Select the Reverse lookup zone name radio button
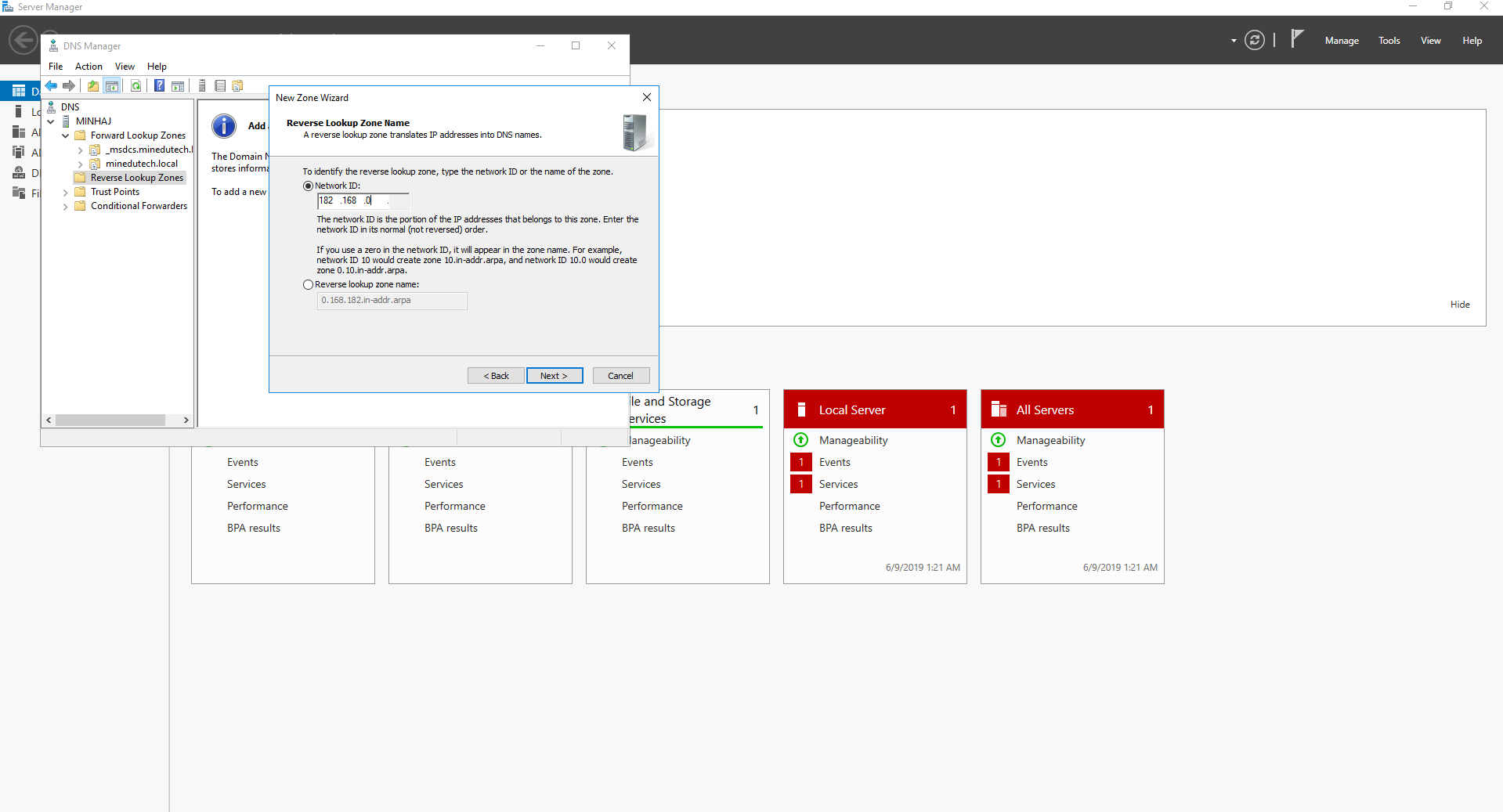The height and width of the screenshot is (812, 1503). 308,284
